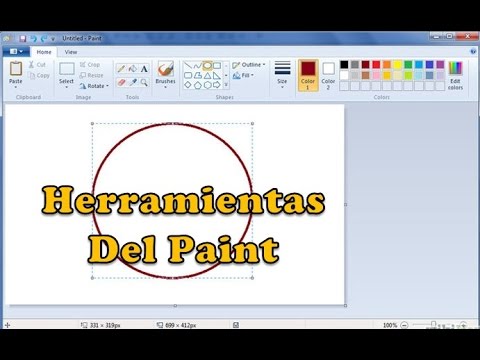Click the selection bottom-right corner handle
This screenshot has height=360, width=480.
click(252, 278)
